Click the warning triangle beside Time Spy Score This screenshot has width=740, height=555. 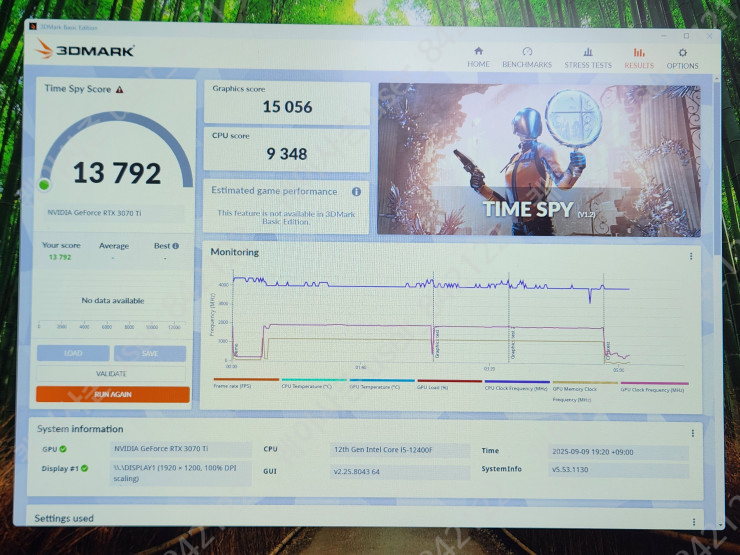[119, 89]
